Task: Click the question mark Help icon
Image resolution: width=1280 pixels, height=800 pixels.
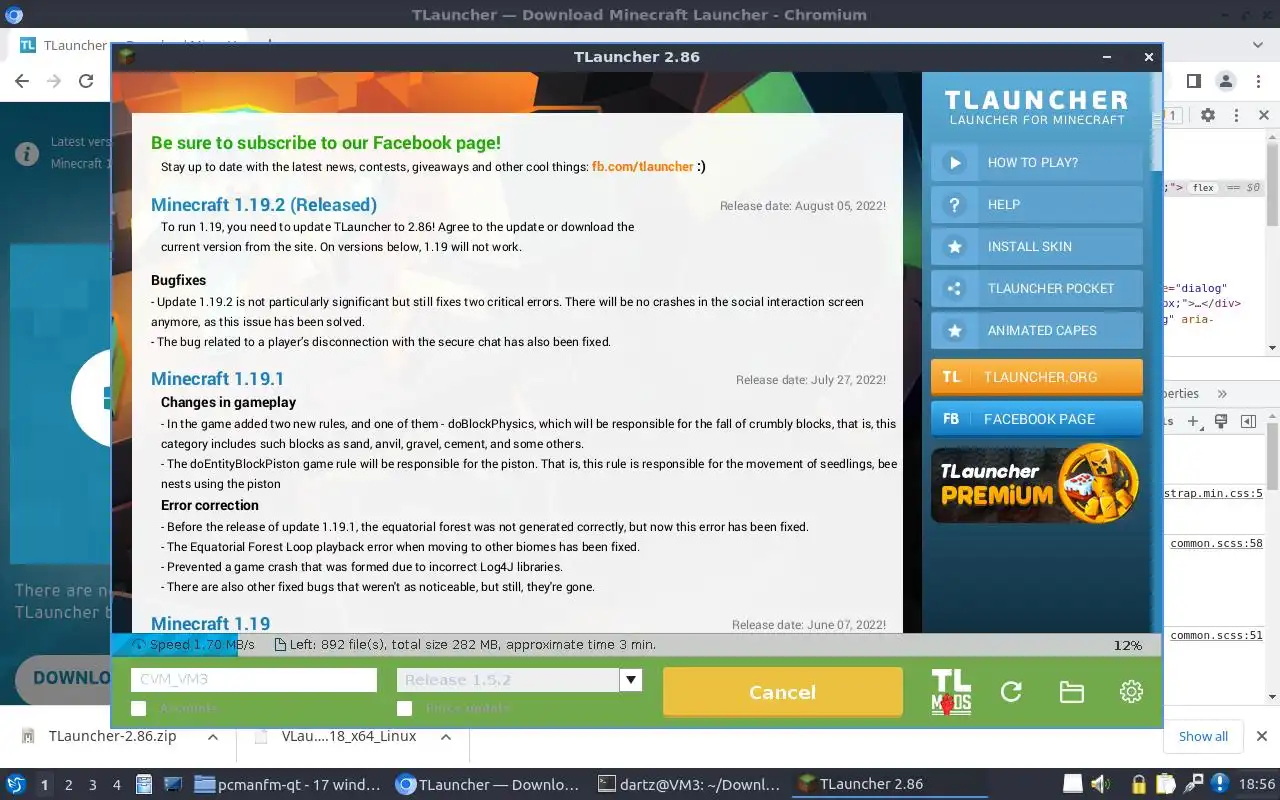Action: tap(955, 205)
